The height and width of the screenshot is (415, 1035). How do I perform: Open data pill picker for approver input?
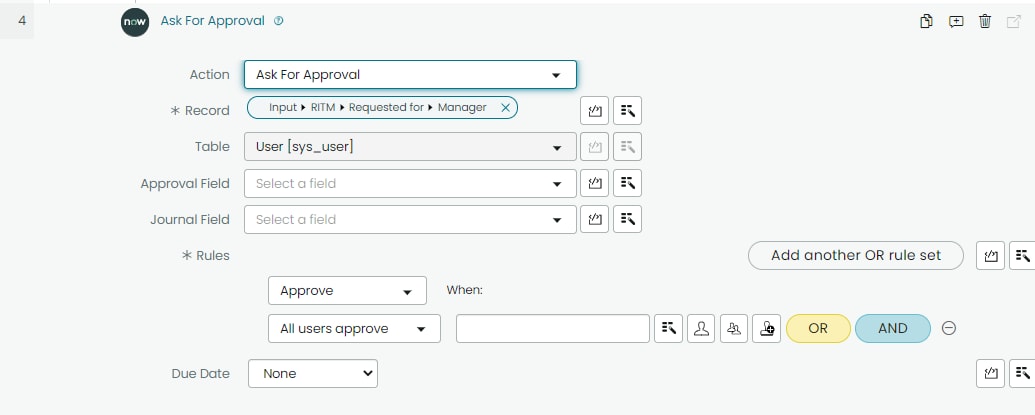669,329
